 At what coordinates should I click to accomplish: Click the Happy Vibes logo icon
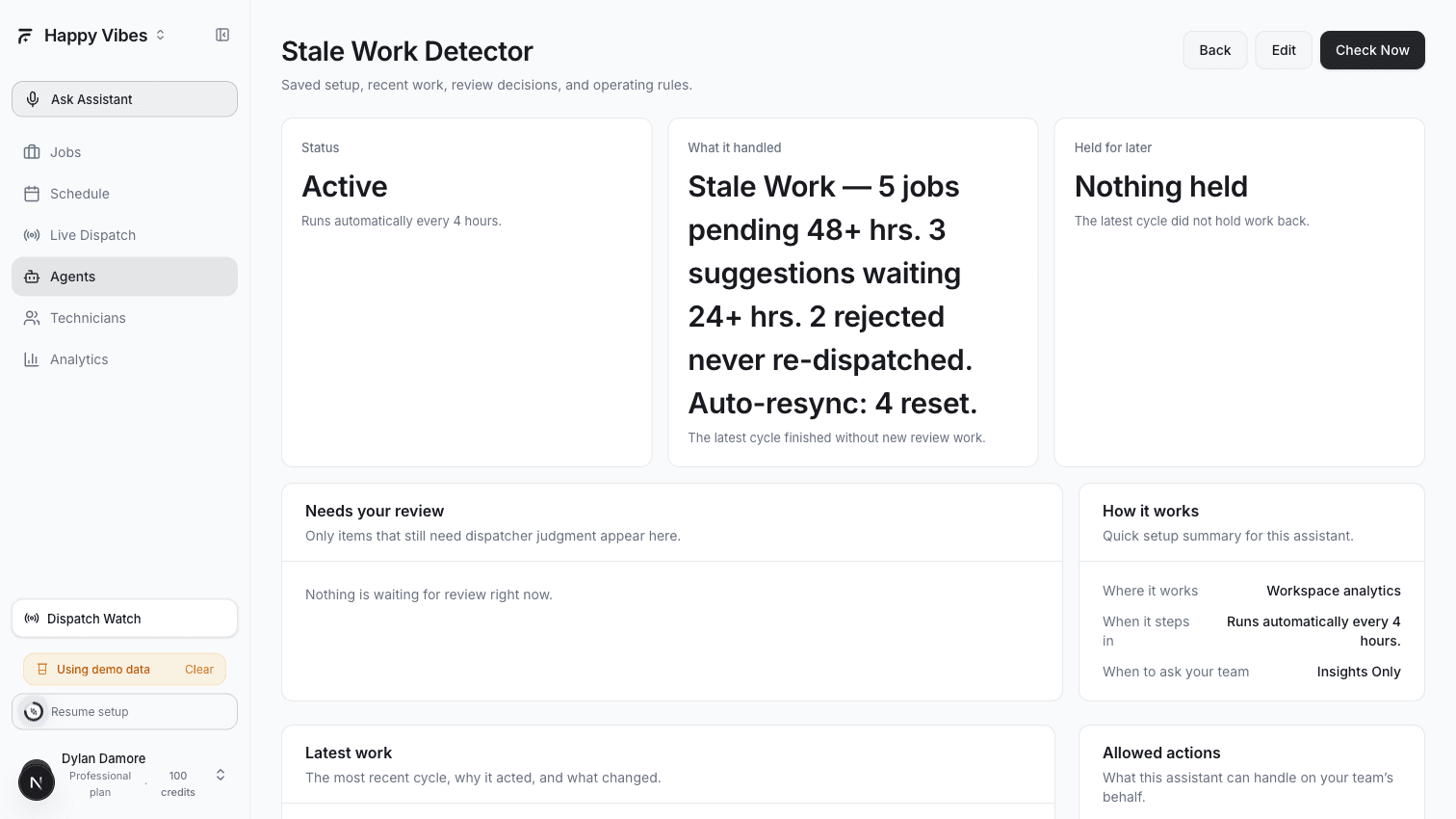point(24,35)
